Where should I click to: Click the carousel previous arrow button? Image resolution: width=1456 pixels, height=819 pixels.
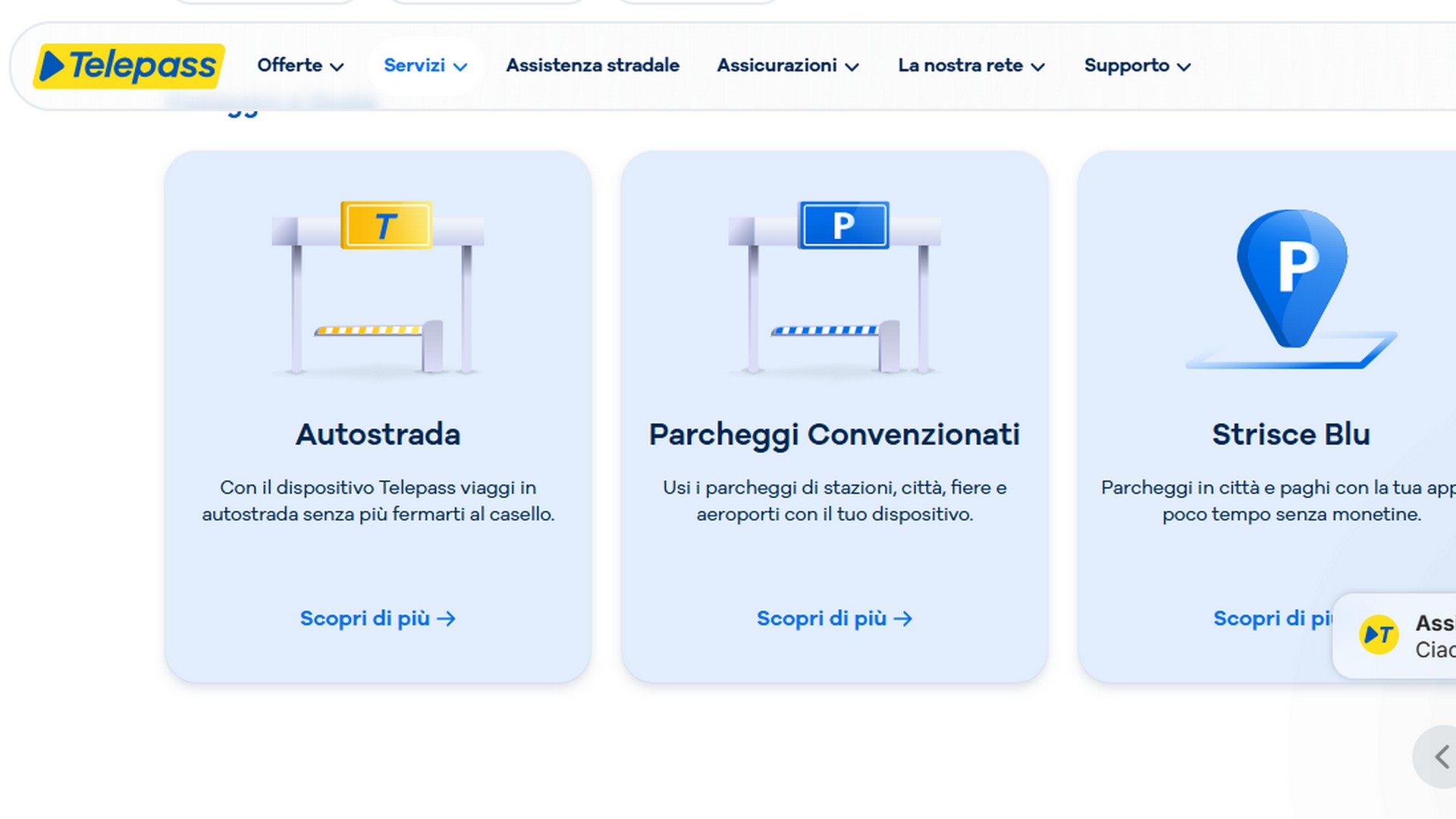[x=1435, y=757]
